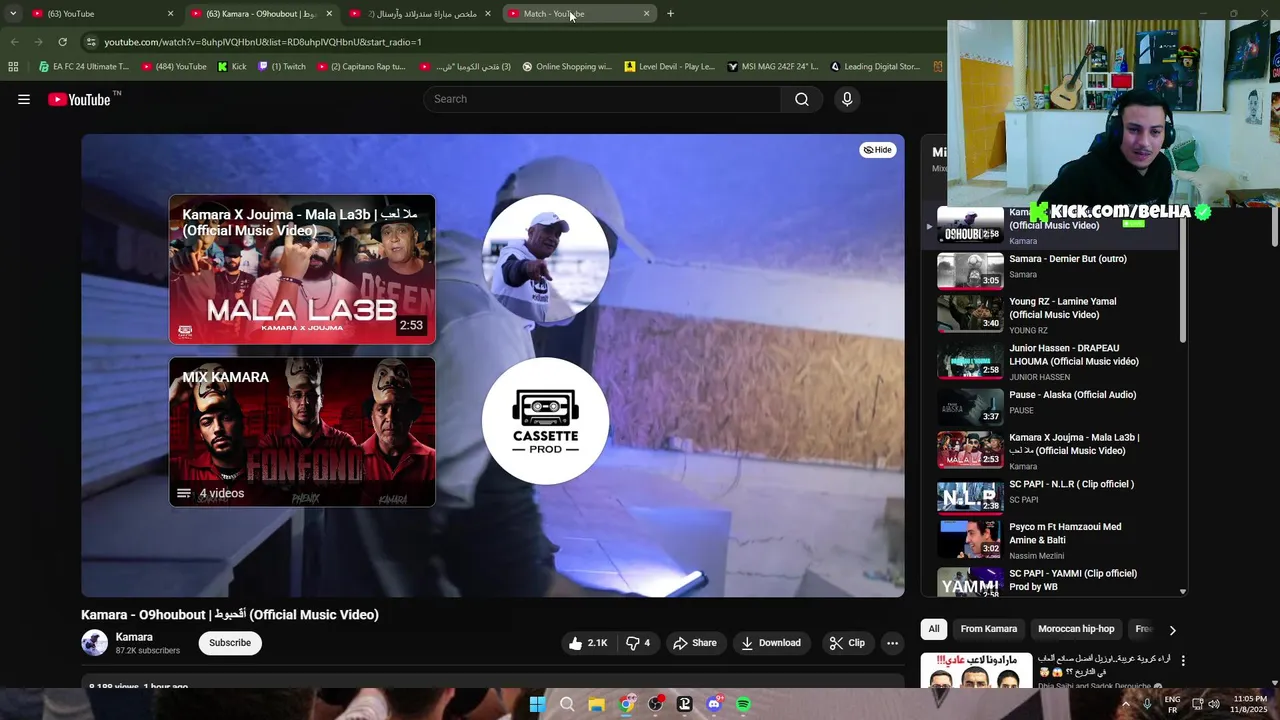
Task: Dislike the video with the thumbs-down
Action: (x=638, y=643)
